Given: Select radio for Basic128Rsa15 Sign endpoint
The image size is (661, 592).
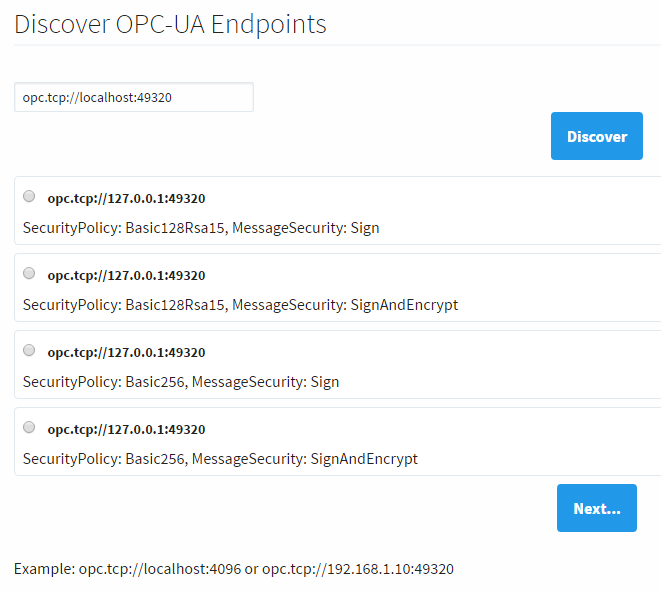Looking at the screenshot, I should pyautogui.click(x=29, y=196).
